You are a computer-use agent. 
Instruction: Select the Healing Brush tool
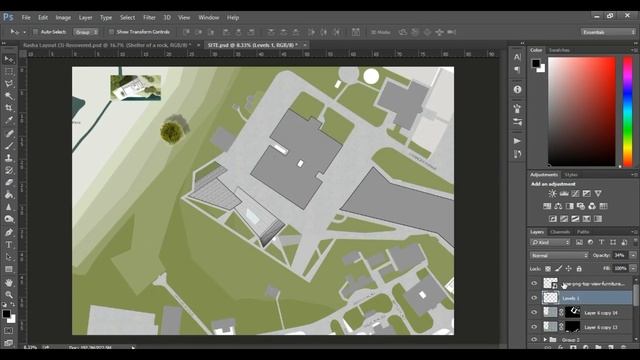9,133
